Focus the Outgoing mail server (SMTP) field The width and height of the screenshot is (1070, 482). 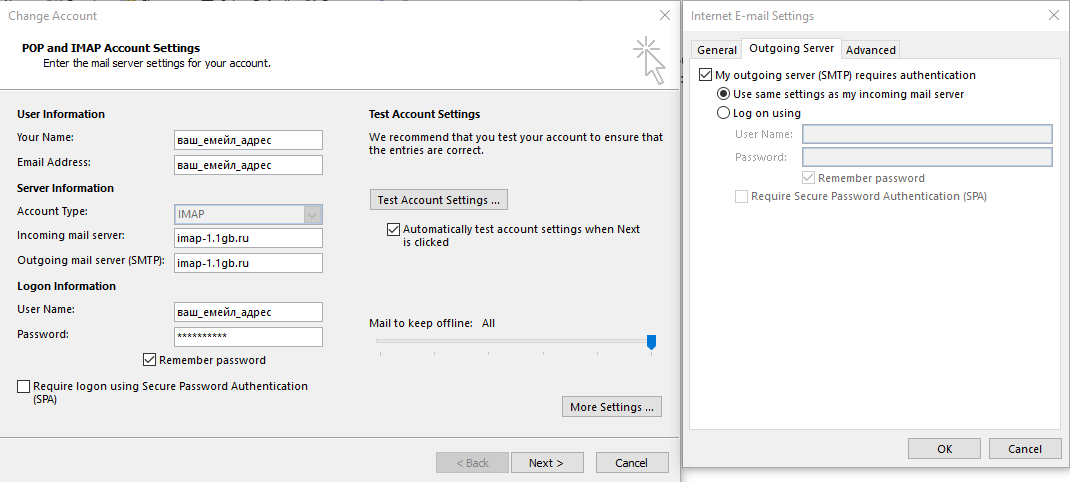click(x=248, y=263)
